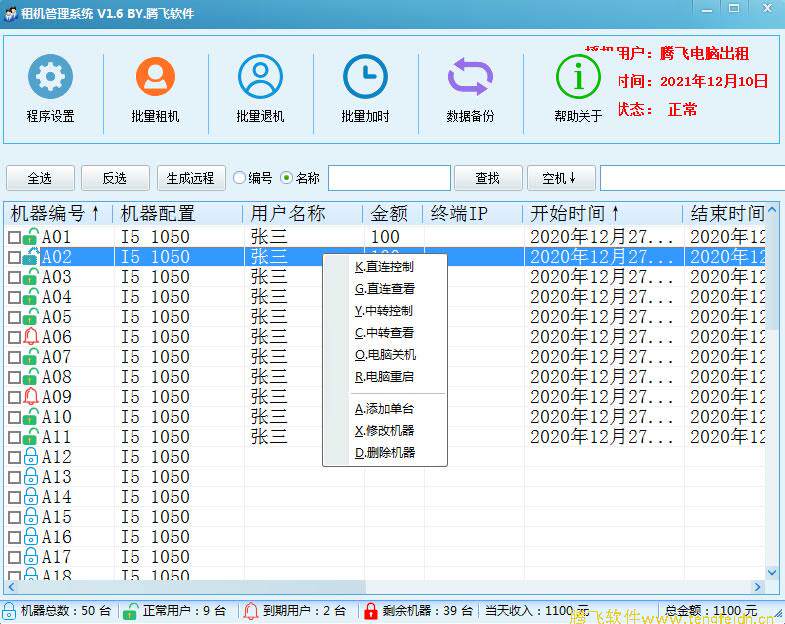Open 数据备份 sync arrows icon
This screenshot has height=624, width=785.
click(470, 76)
